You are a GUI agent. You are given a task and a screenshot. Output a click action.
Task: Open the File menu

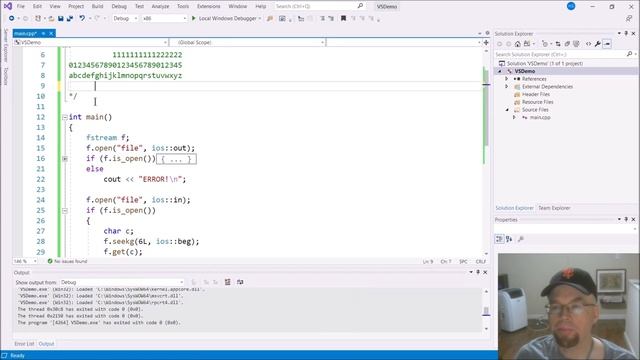pos(20,6)
